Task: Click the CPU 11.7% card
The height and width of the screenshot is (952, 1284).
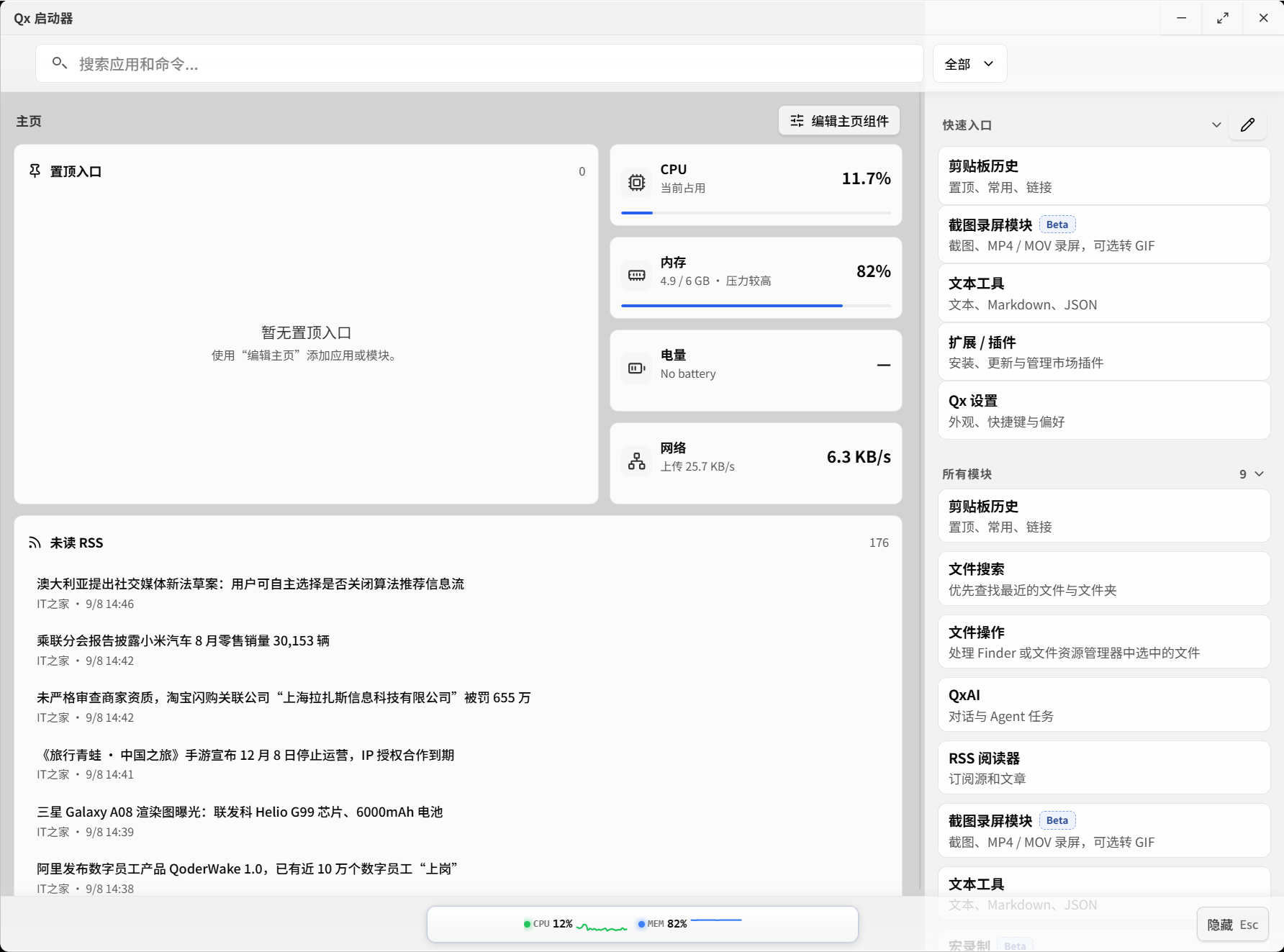Action: point(756,185)
